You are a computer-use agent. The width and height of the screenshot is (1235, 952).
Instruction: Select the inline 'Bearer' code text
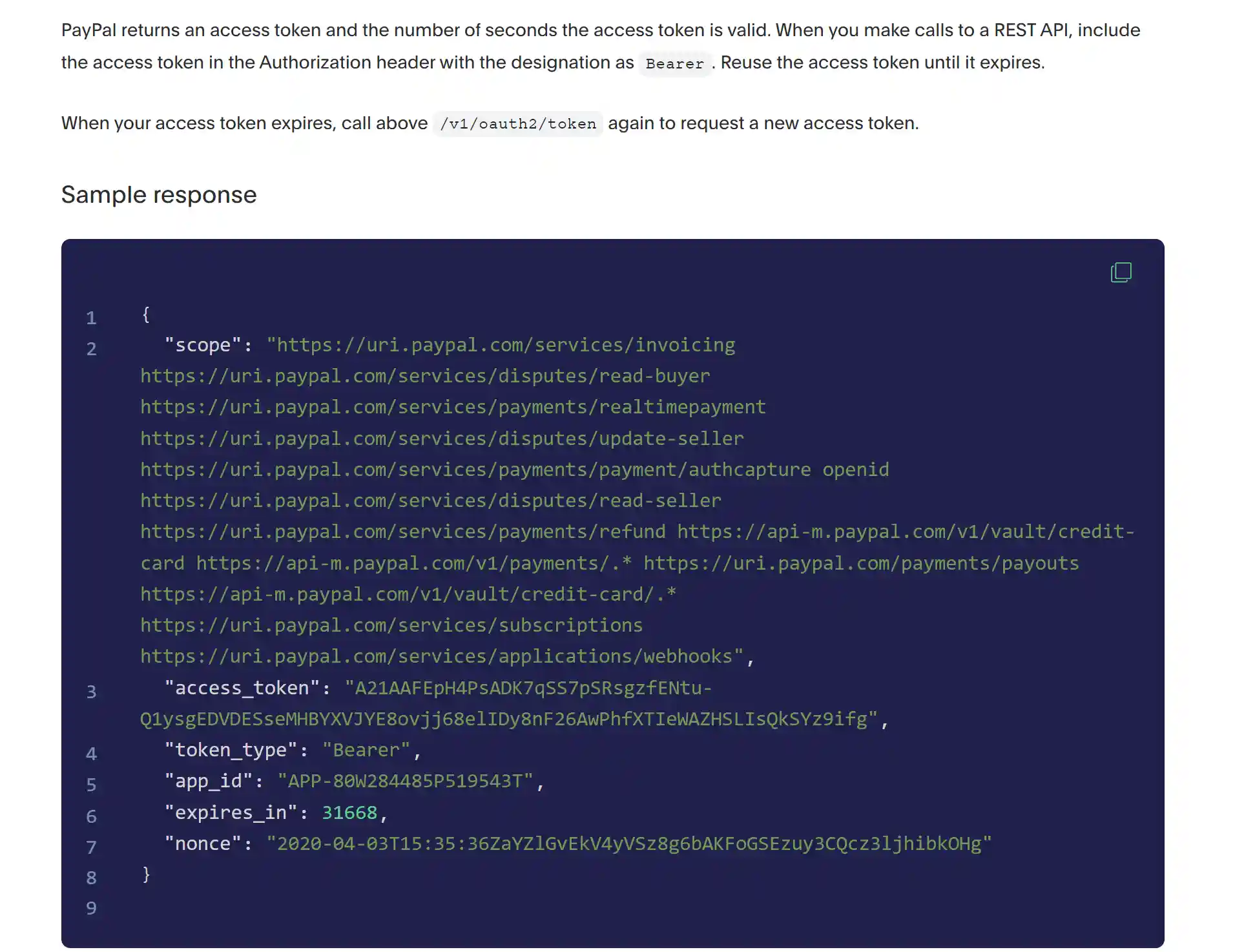pyautogui.click(x=674, y=64)
